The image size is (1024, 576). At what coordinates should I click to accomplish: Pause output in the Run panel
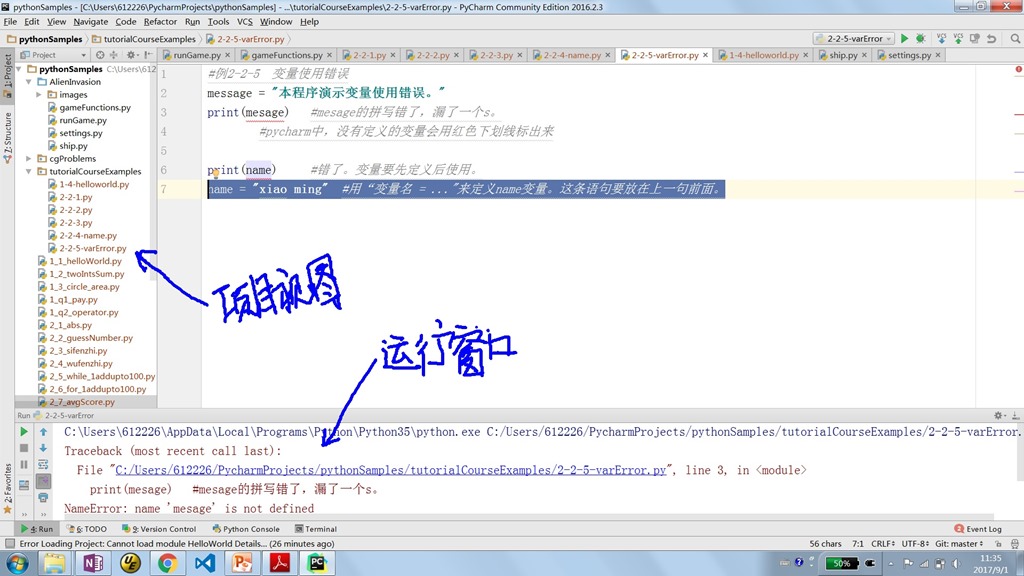point(24,464)
